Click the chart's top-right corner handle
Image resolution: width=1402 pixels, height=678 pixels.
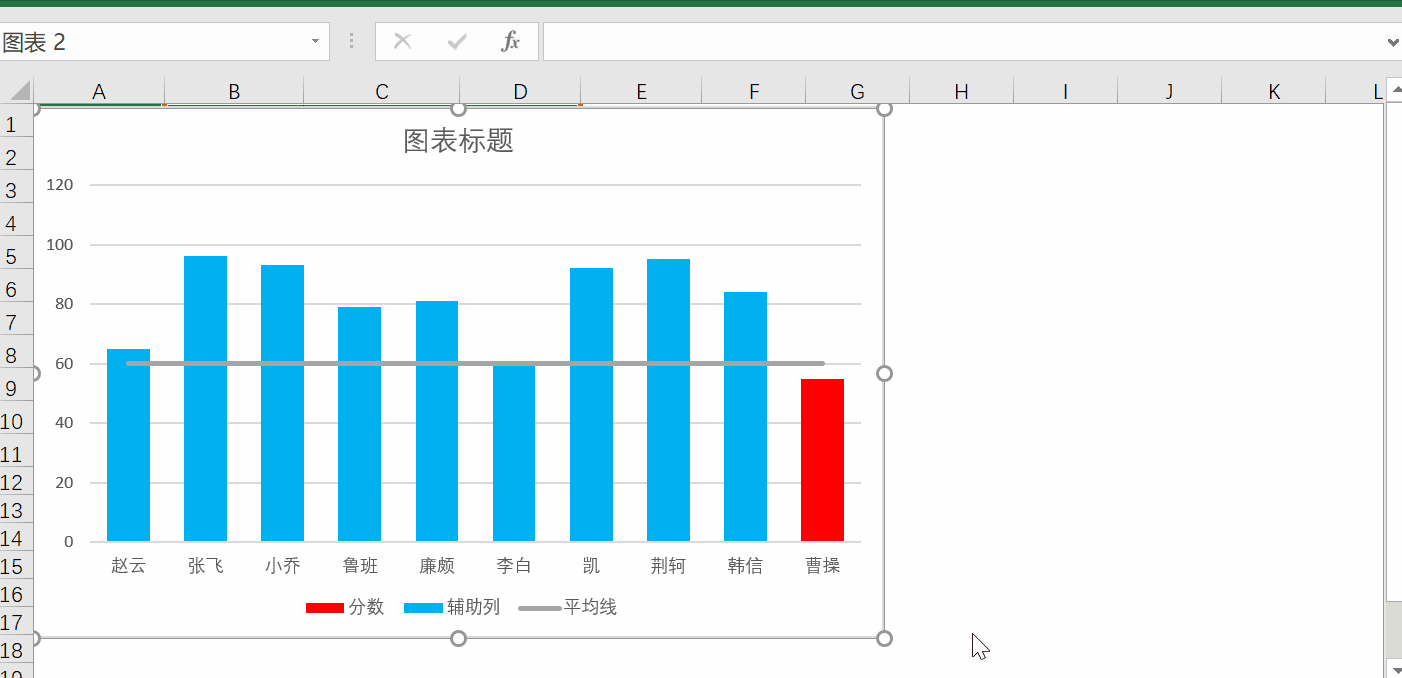884,108
